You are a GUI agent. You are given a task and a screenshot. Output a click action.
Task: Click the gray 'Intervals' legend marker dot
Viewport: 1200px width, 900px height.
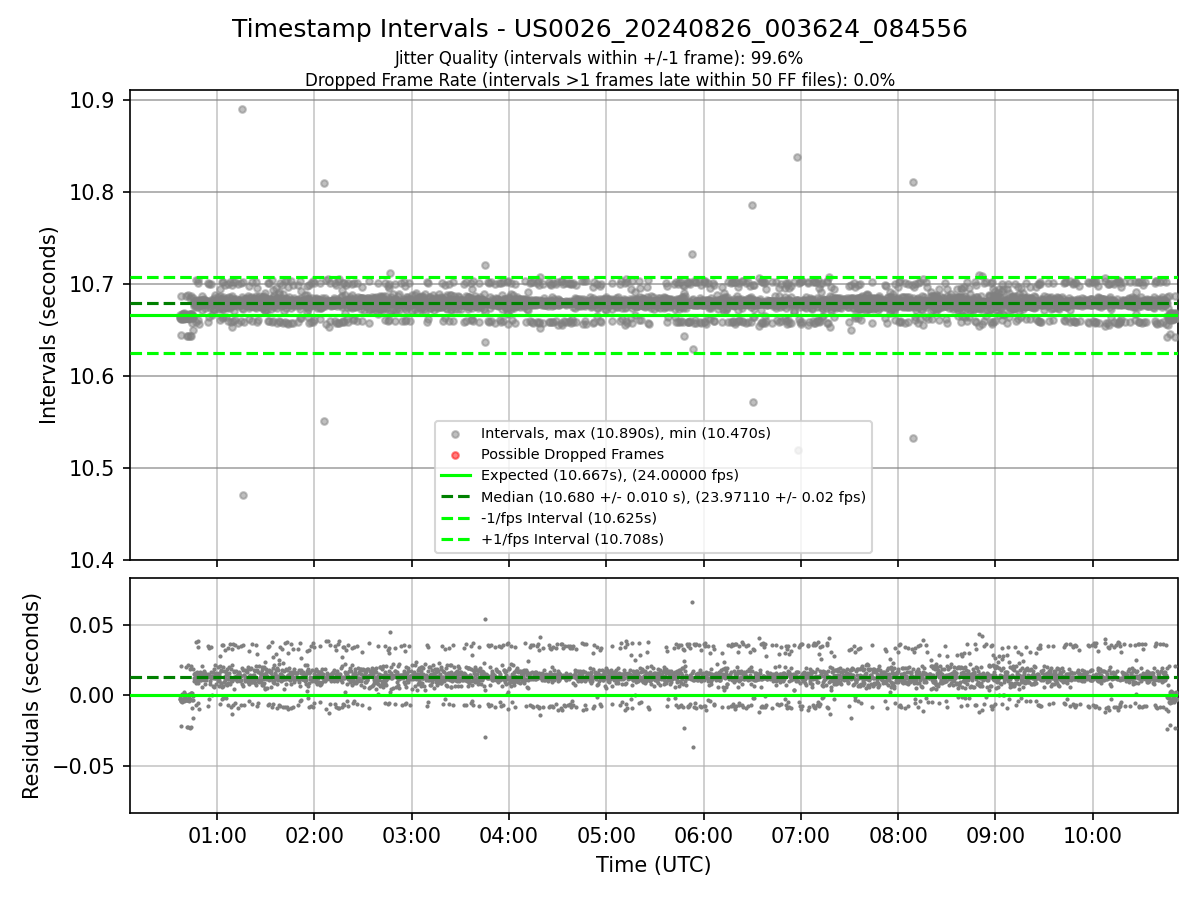455,434
